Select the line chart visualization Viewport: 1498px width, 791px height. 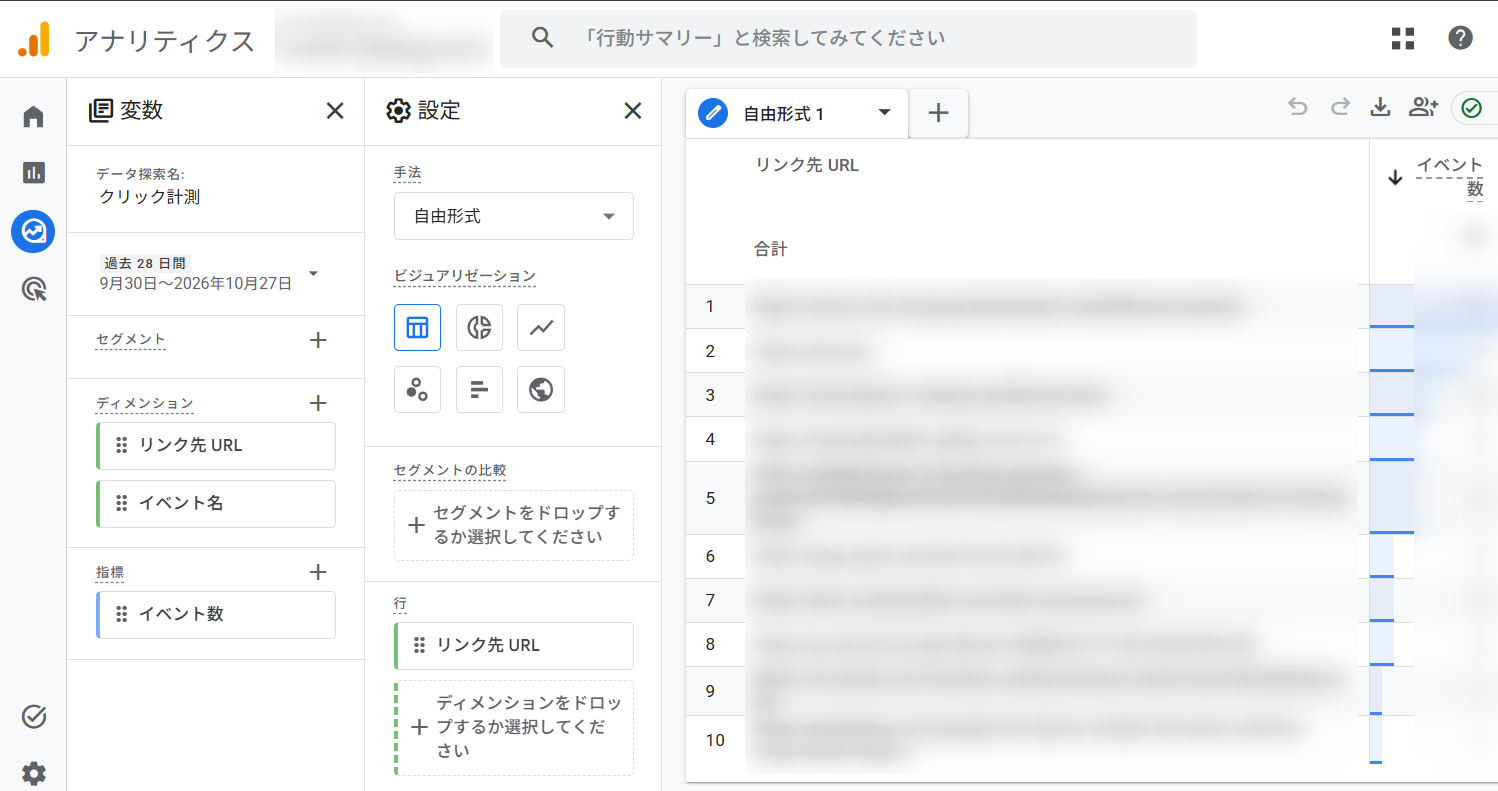[x=541, y=327]
